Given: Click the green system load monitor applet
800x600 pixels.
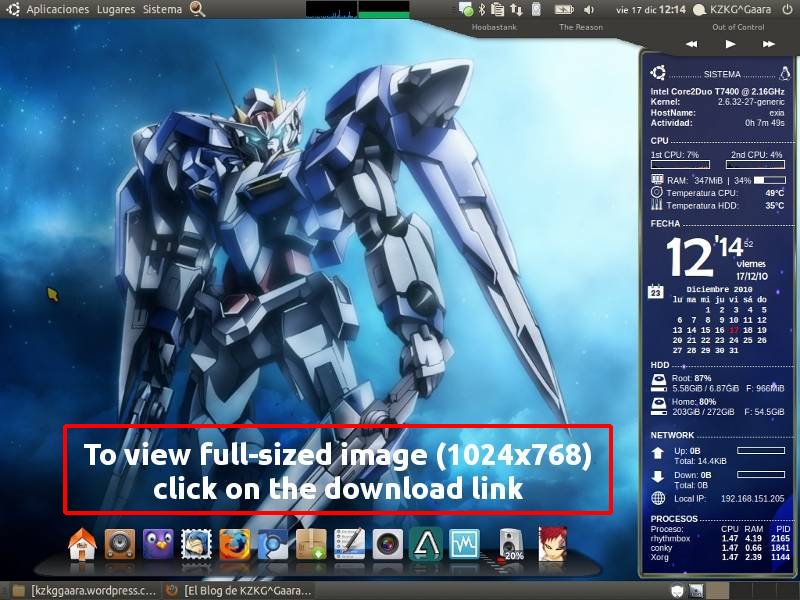Looking at the screenshot, I should click(x=384, y=9).
